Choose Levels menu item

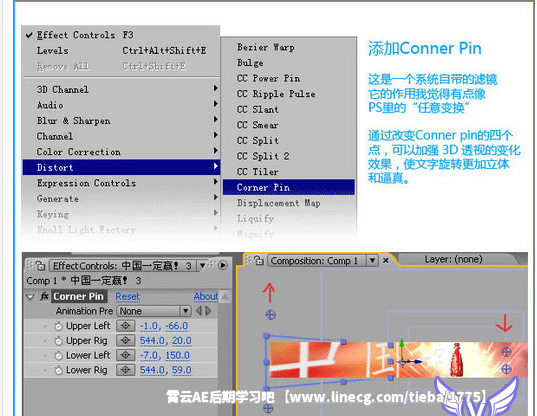pos(121,50)
